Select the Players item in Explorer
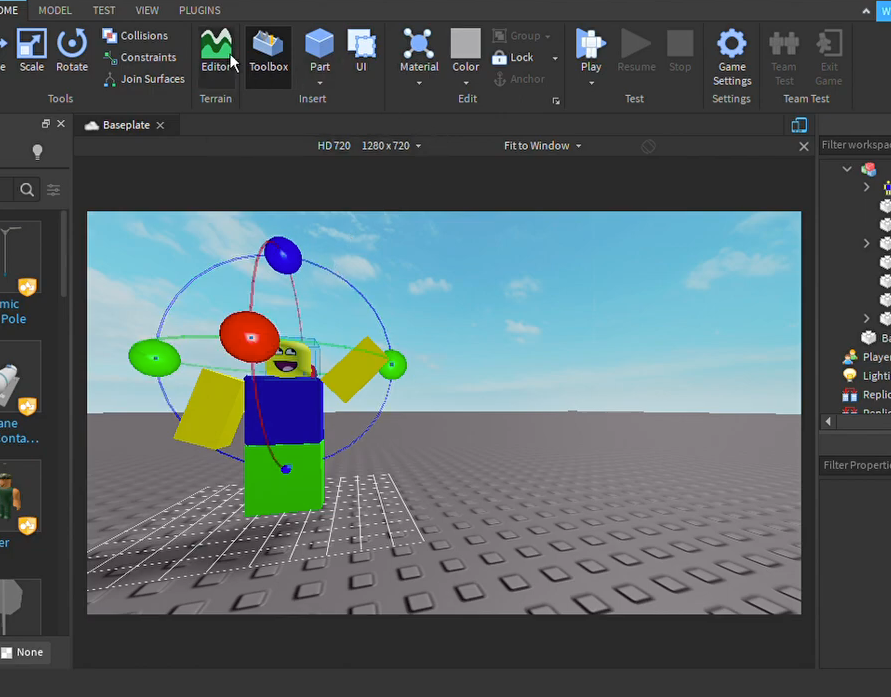Screen dimensions: 891x697 click(x=867, y=357)
